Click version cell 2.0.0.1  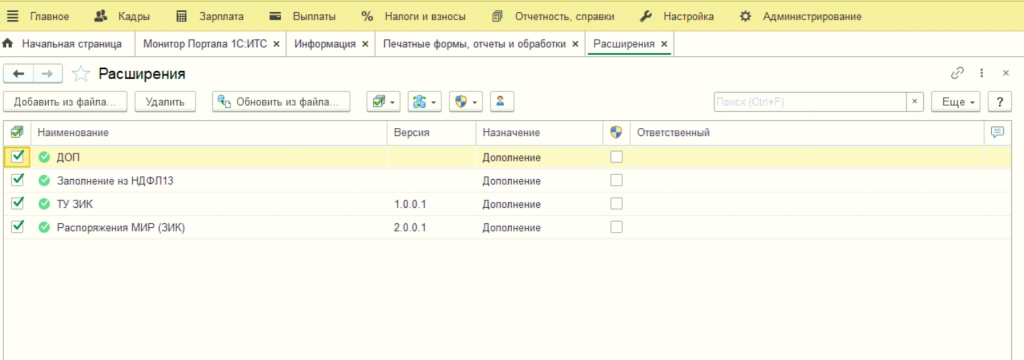(410, 227)
